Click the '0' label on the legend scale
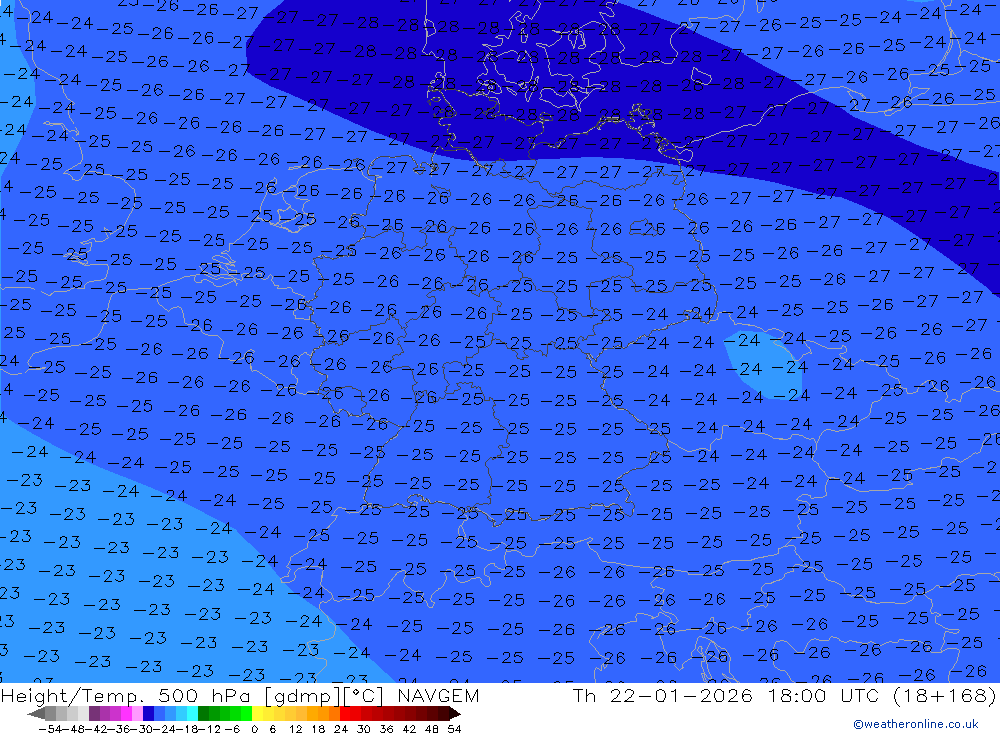The height and width of the screenshot is (733, 1000). click(254, 729)
